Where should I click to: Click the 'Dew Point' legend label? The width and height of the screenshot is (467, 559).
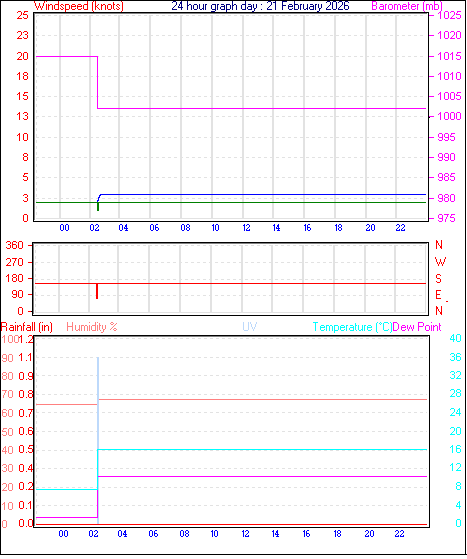click(x=417, y=327)
